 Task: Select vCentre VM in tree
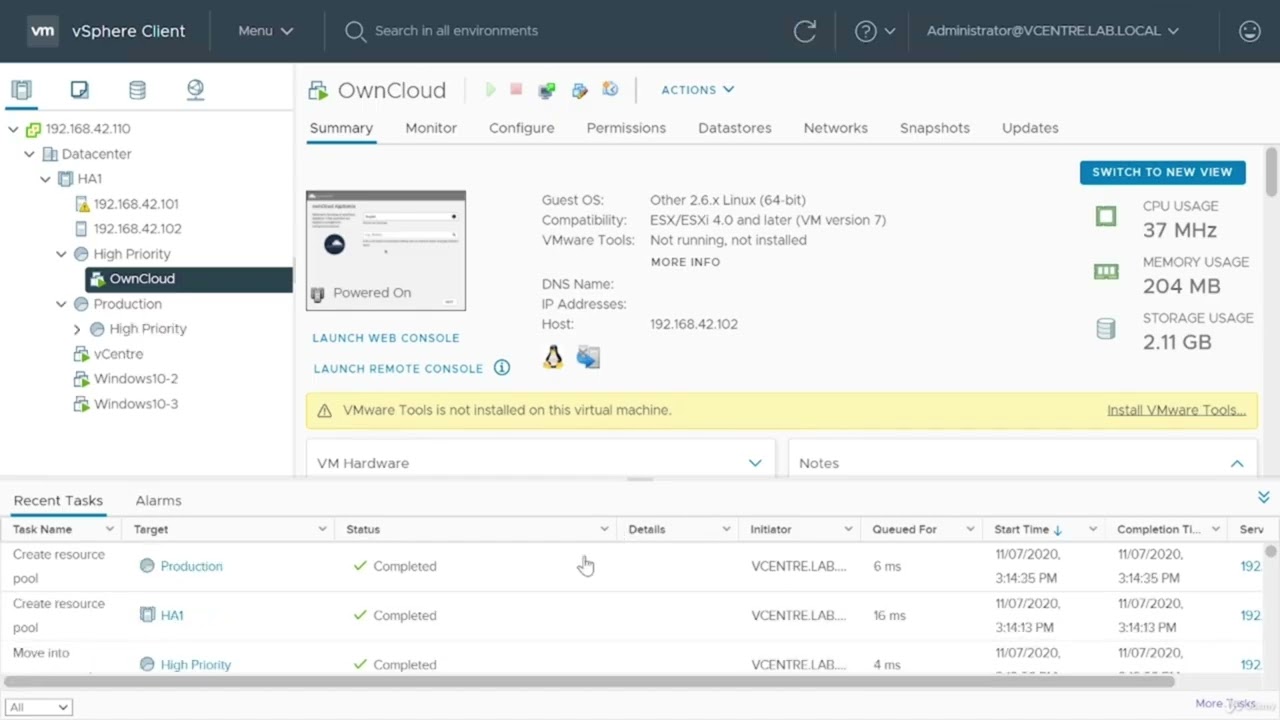(x=118, y=354)
